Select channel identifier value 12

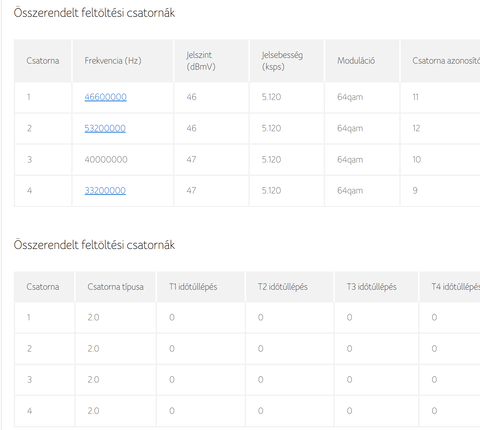point(416,128)
